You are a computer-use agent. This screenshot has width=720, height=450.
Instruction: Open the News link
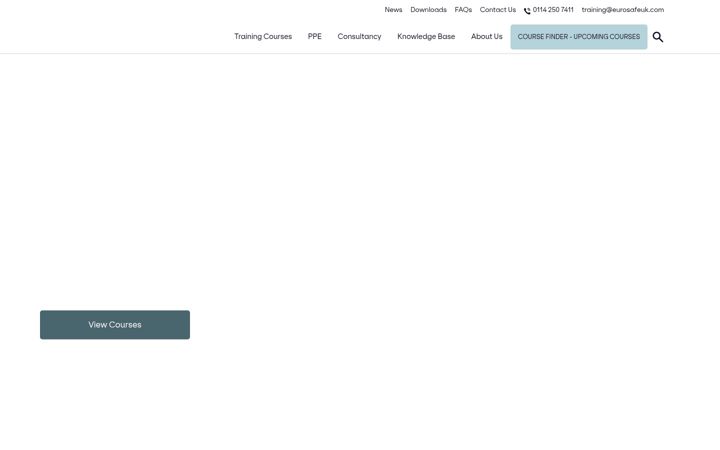coord(394,10)
